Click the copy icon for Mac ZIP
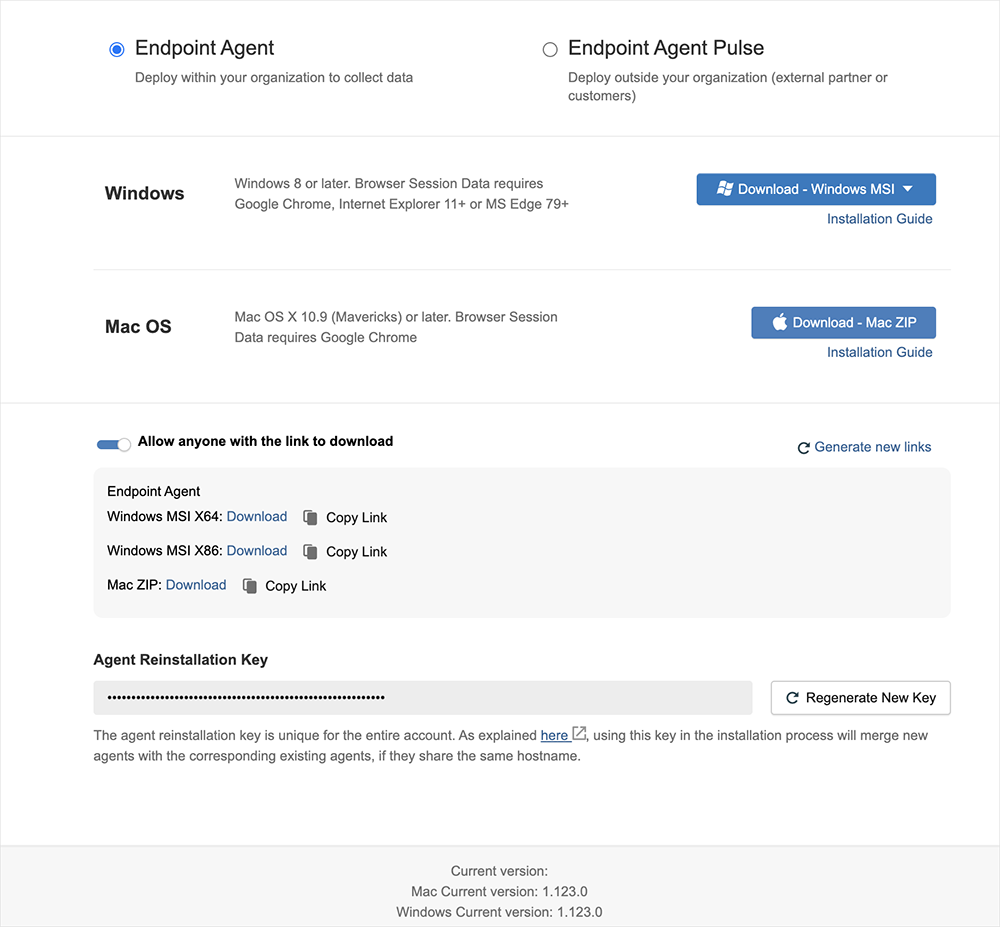Image resolution: width=1000 pixels, height=927 pixels. pyautogui.click(x=250, y=586)
